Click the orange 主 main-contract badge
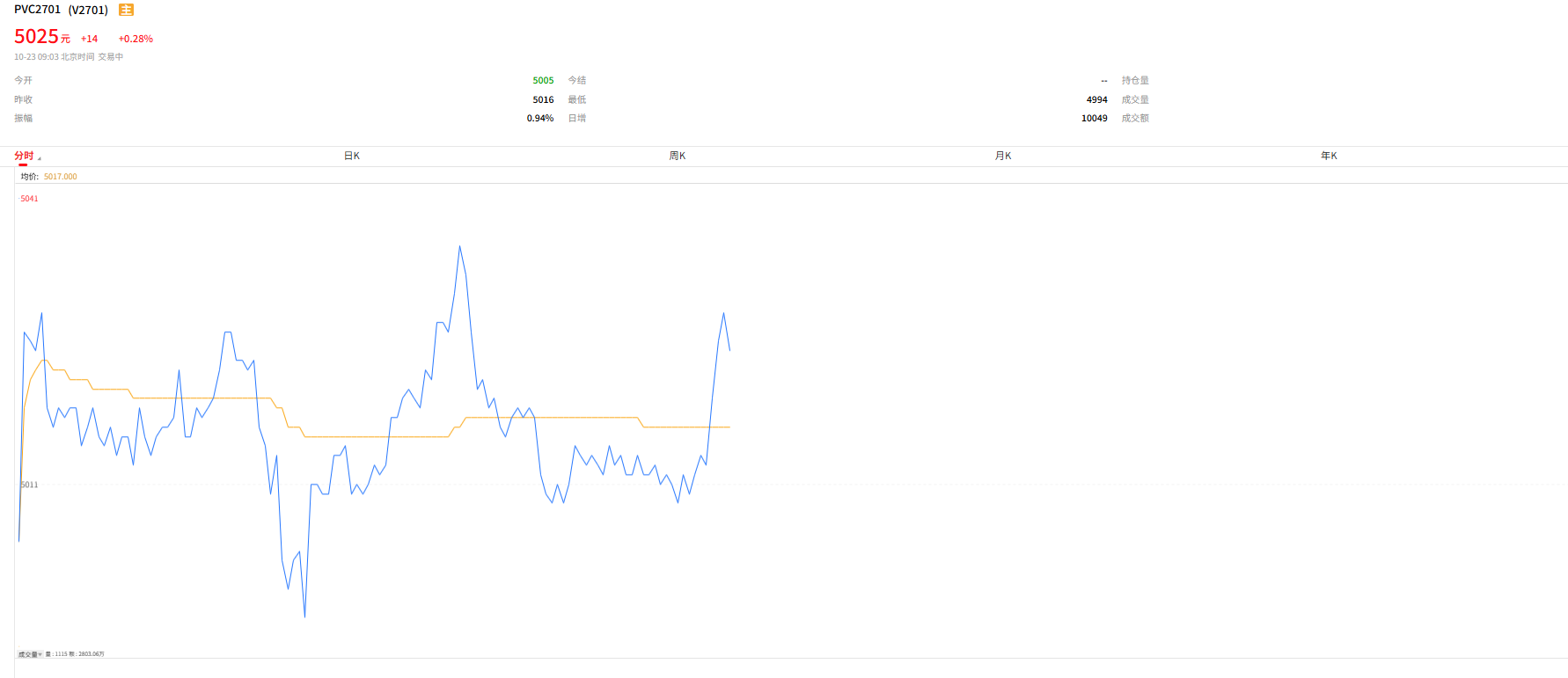1568x678 pixels. [x=127, y=10]
